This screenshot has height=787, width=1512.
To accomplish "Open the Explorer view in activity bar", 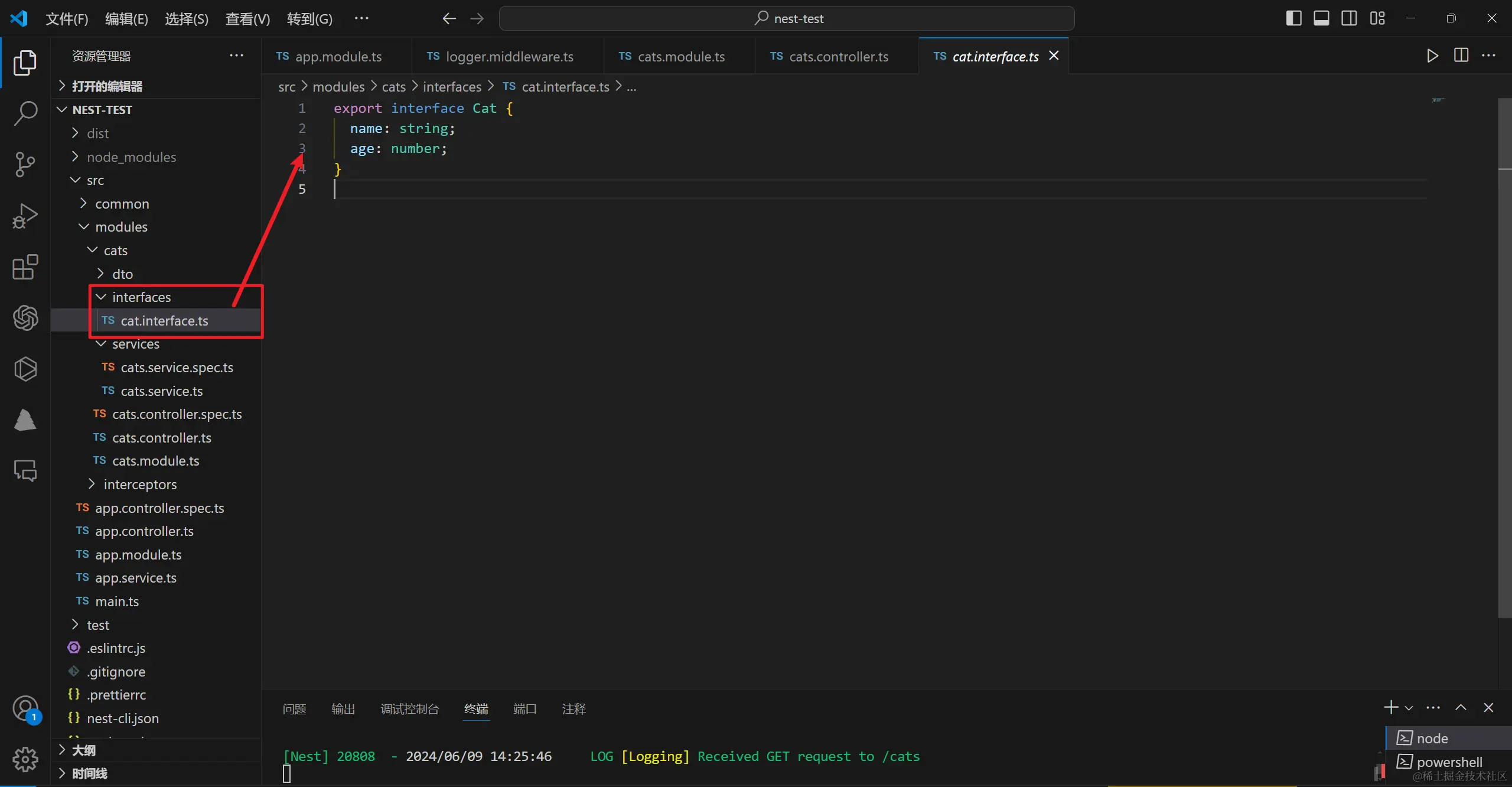I will (25, 63).
